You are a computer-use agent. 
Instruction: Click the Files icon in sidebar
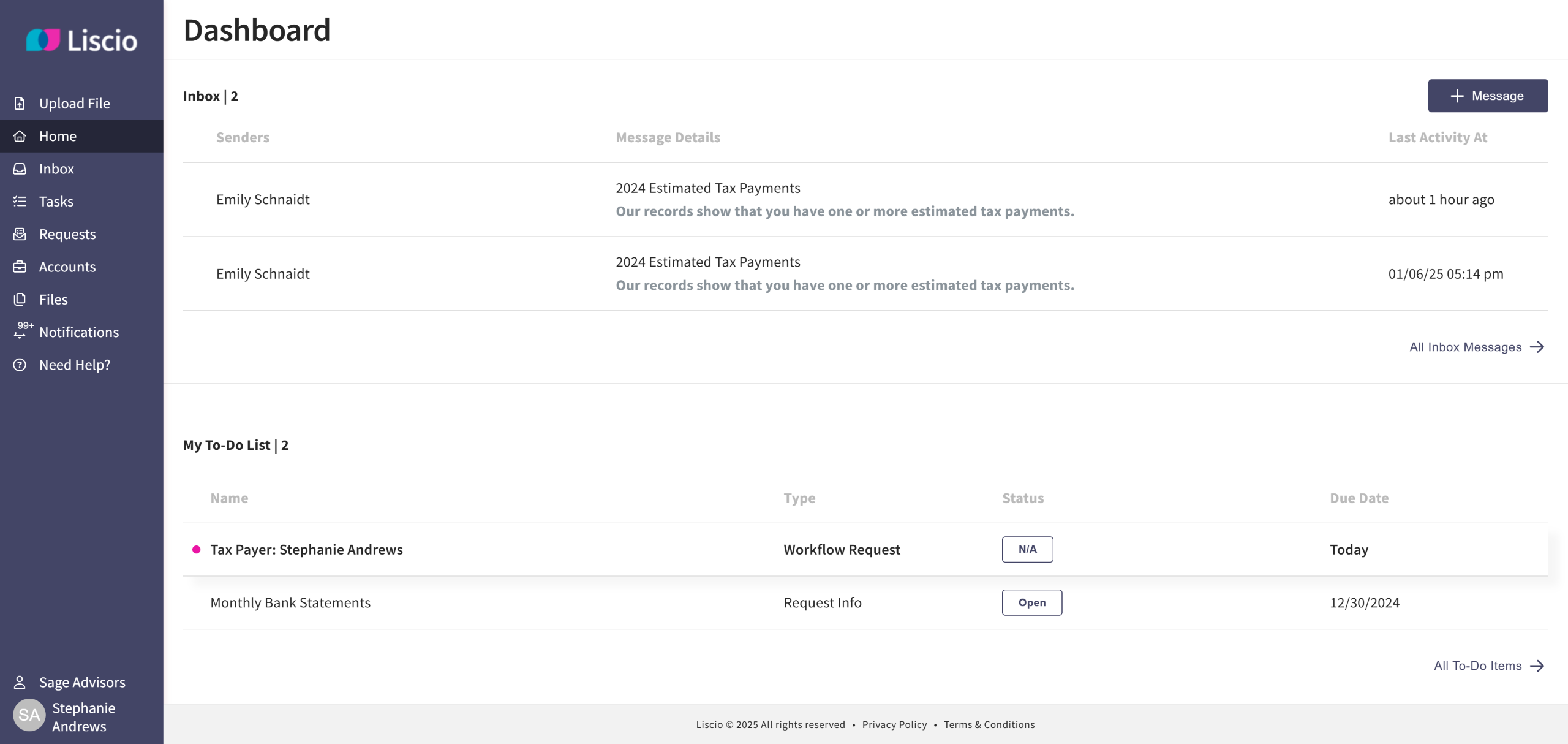[x=20, y=299]
